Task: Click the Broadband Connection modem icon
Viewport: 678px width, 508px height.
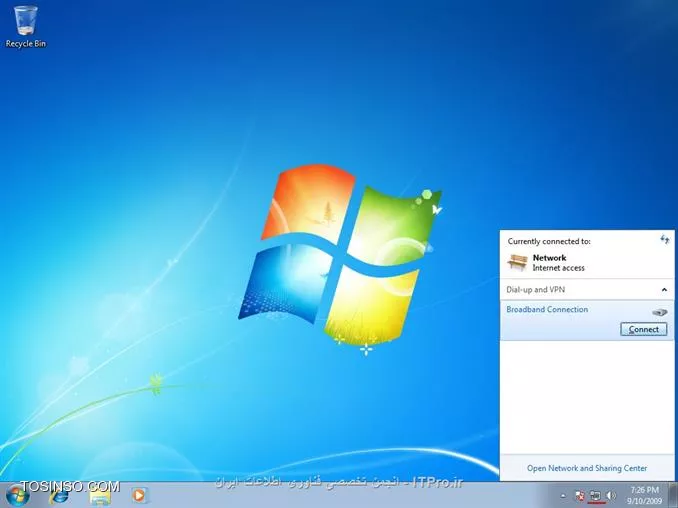Action: click(660, 312)
